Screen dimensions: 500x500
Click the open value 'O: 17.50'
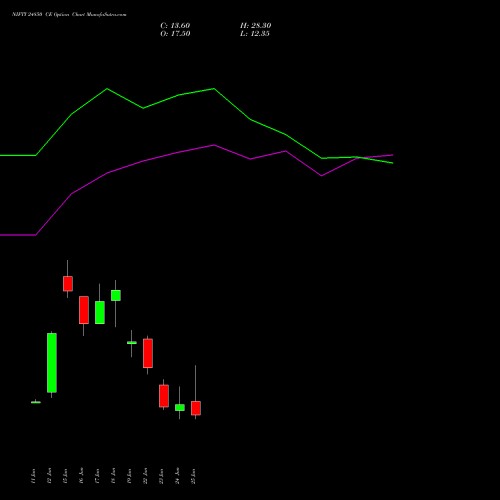tap(175, 34)
